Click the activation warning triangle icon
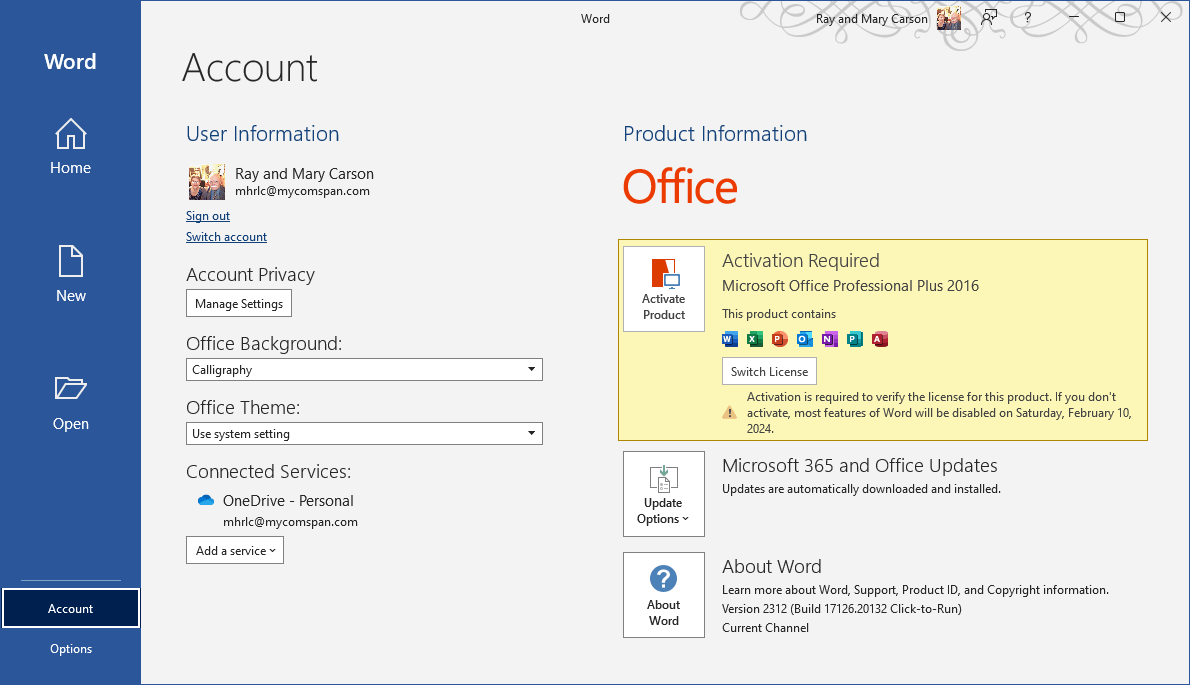Viewport: 1190px width, 685px height. 729,413
